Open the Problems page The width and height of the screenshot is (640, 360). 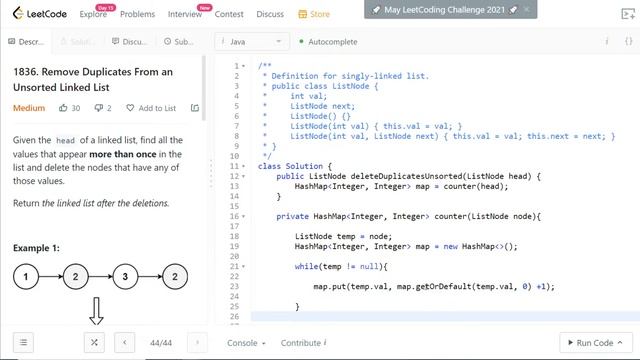coord(138,14)
